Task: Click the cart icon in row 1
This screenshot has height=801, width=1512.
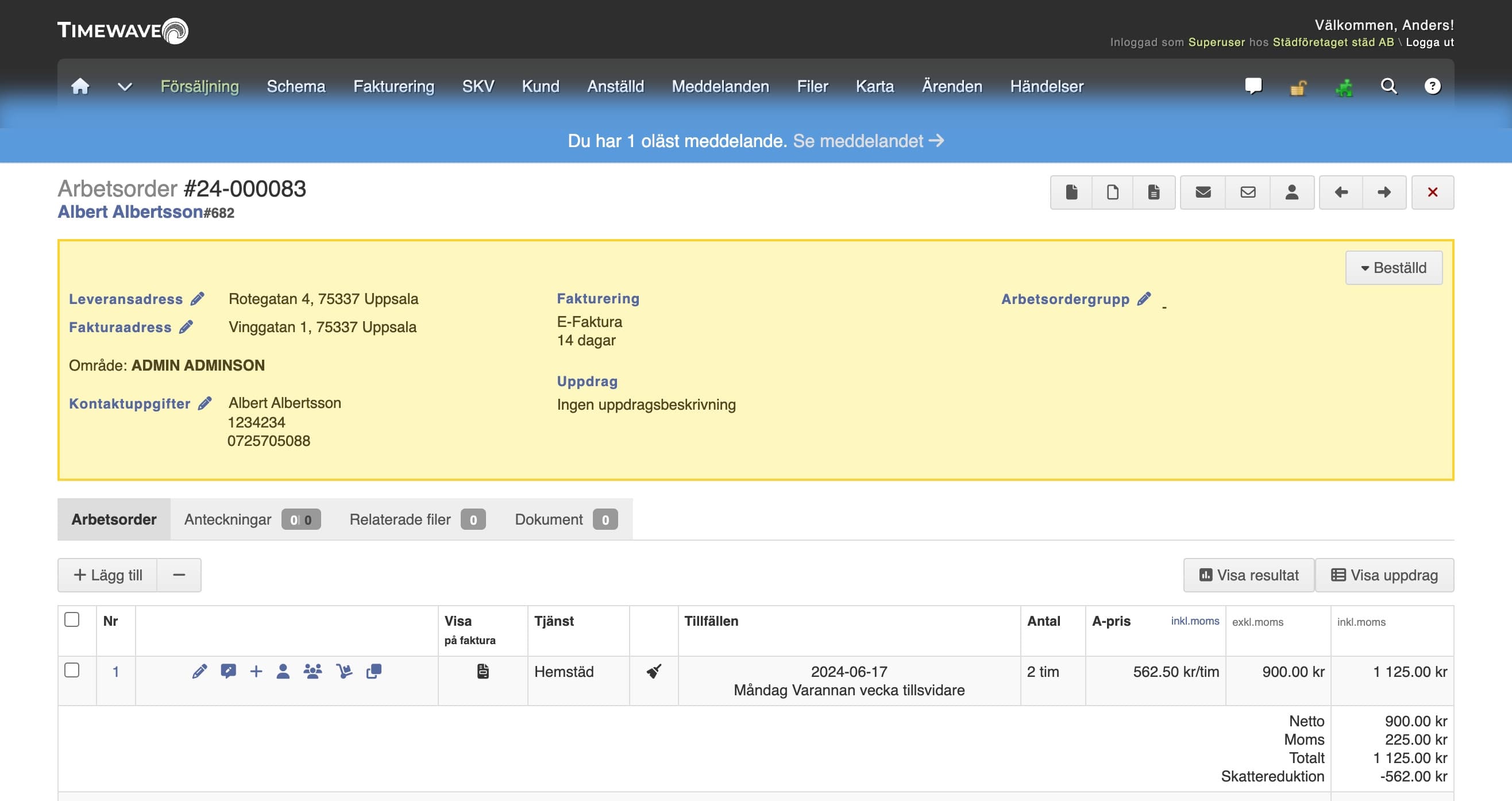Action: [344, 671]
